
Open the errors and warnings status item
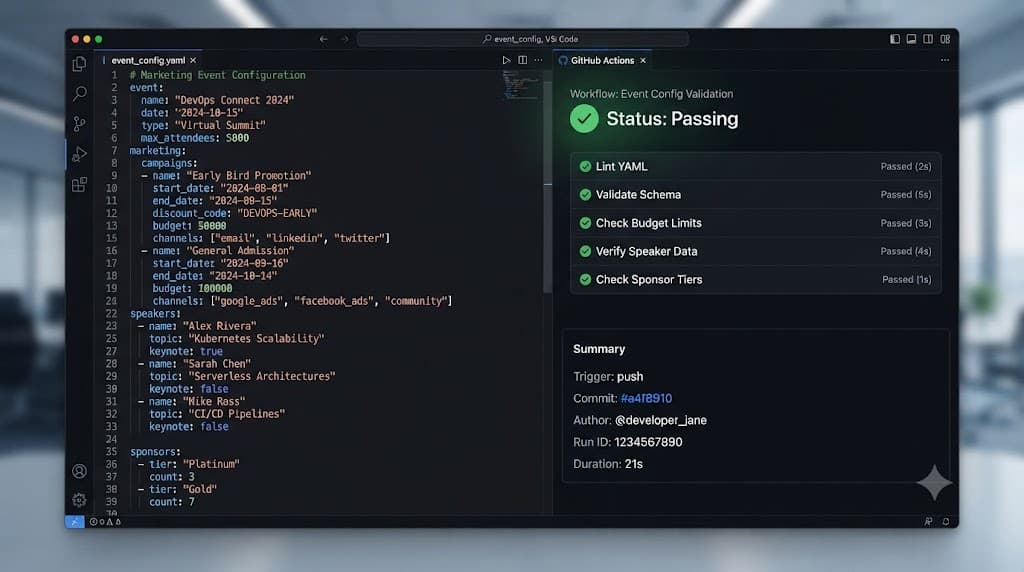pos(105,522)
